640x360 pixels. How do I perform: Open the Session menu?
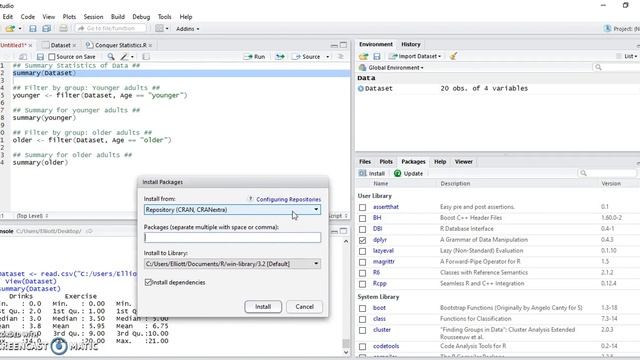click(x=93, y=17)
